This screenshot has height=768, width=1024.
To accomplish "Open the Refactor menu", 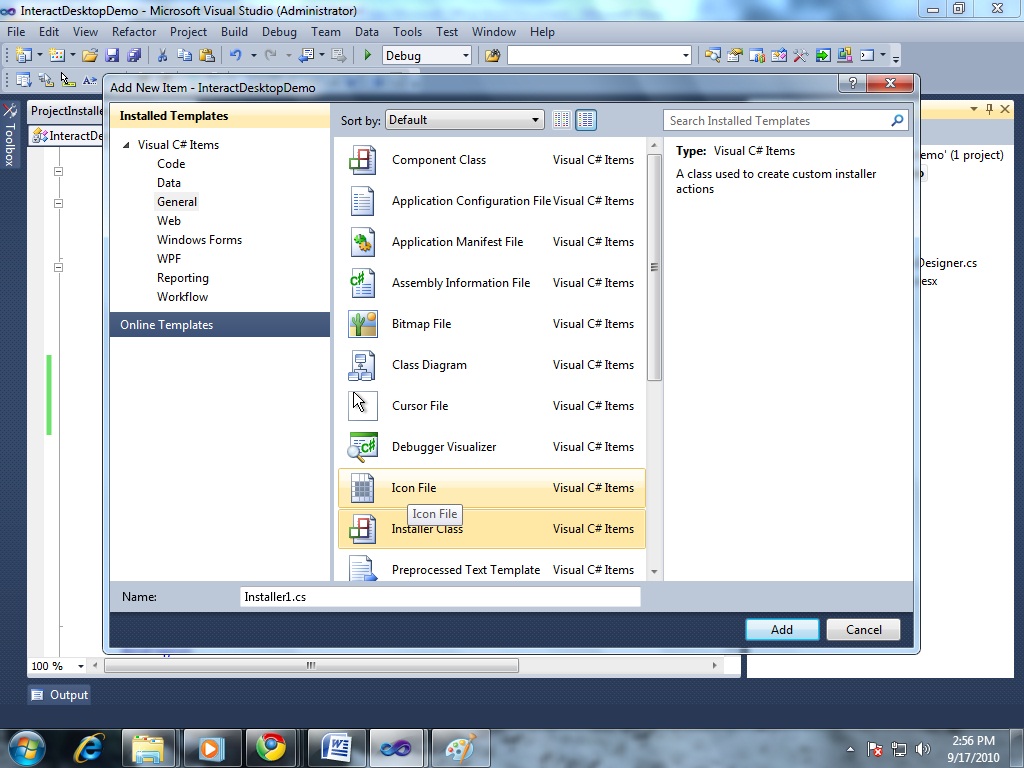I will [134, 32].
